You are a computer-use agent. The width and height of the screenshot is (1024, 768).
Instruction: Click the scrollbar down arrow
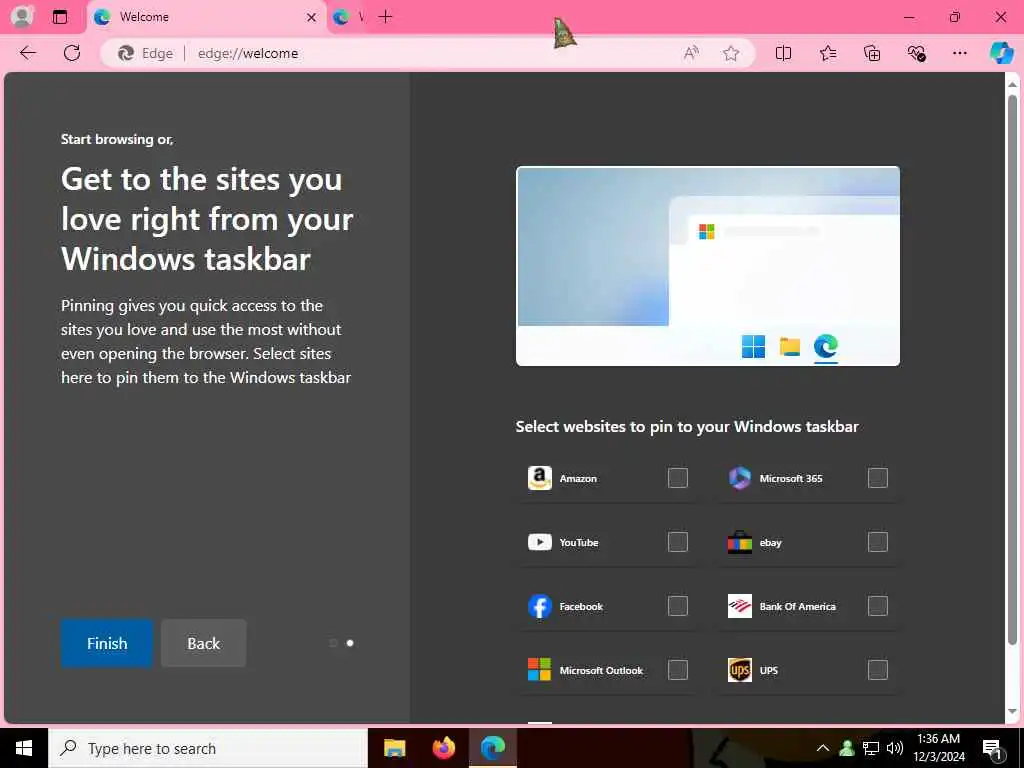pyautogui.click(x=1012, y=712)
